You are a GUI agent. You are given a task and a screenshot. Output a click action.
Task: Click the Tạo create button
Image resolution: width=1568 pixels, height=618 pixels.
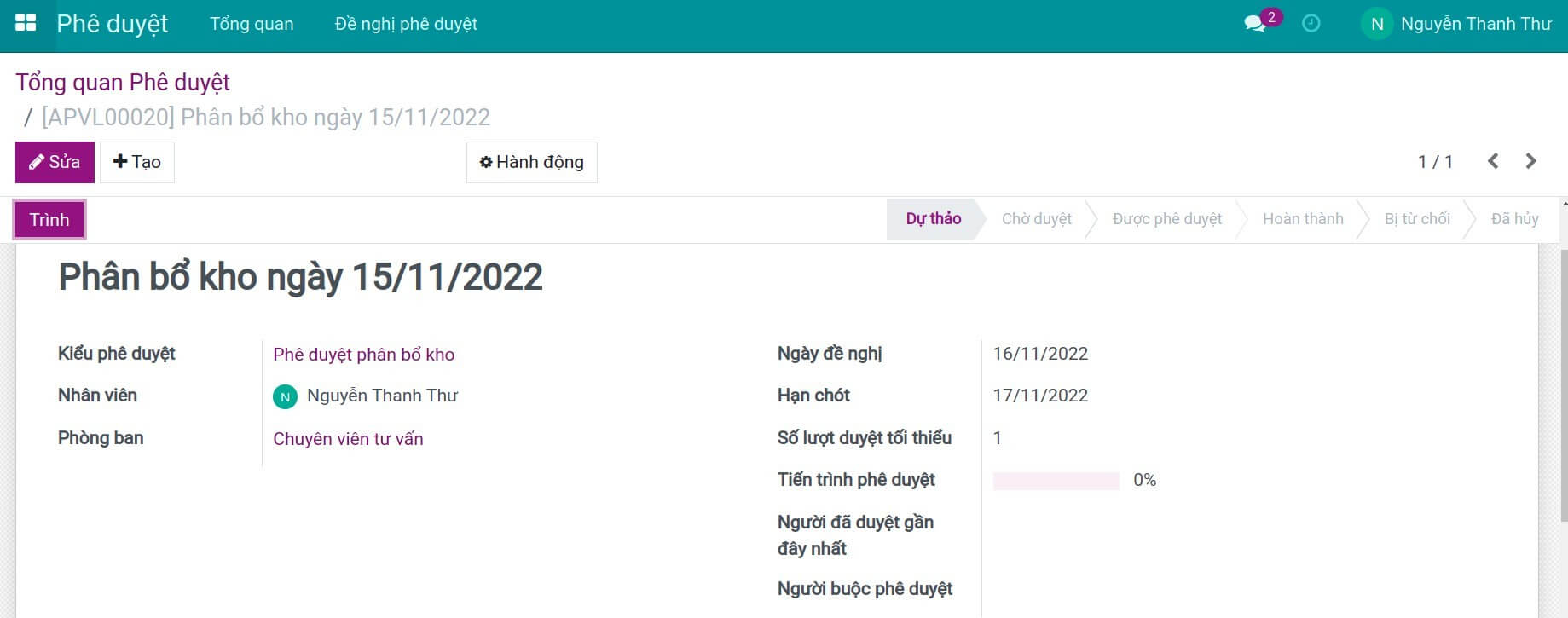tap(137, 162)
